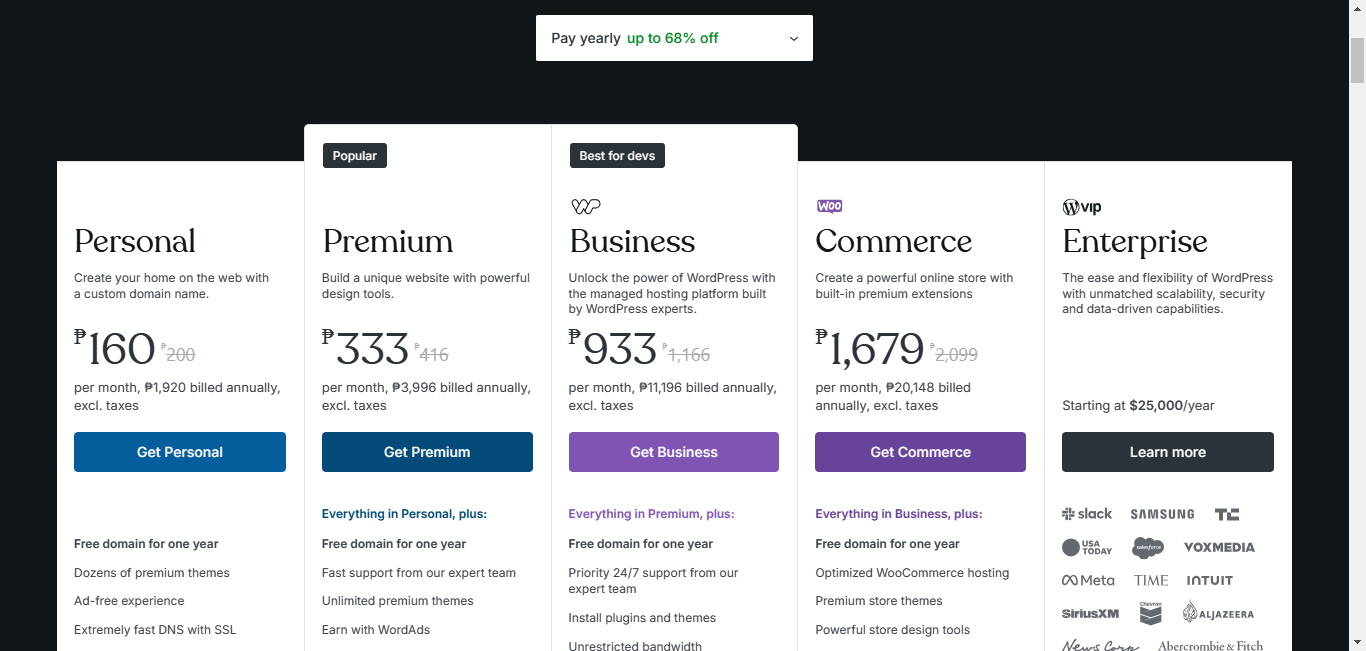
Task: Click the Salesforce cloud logo
Action: pos(1148,547)
